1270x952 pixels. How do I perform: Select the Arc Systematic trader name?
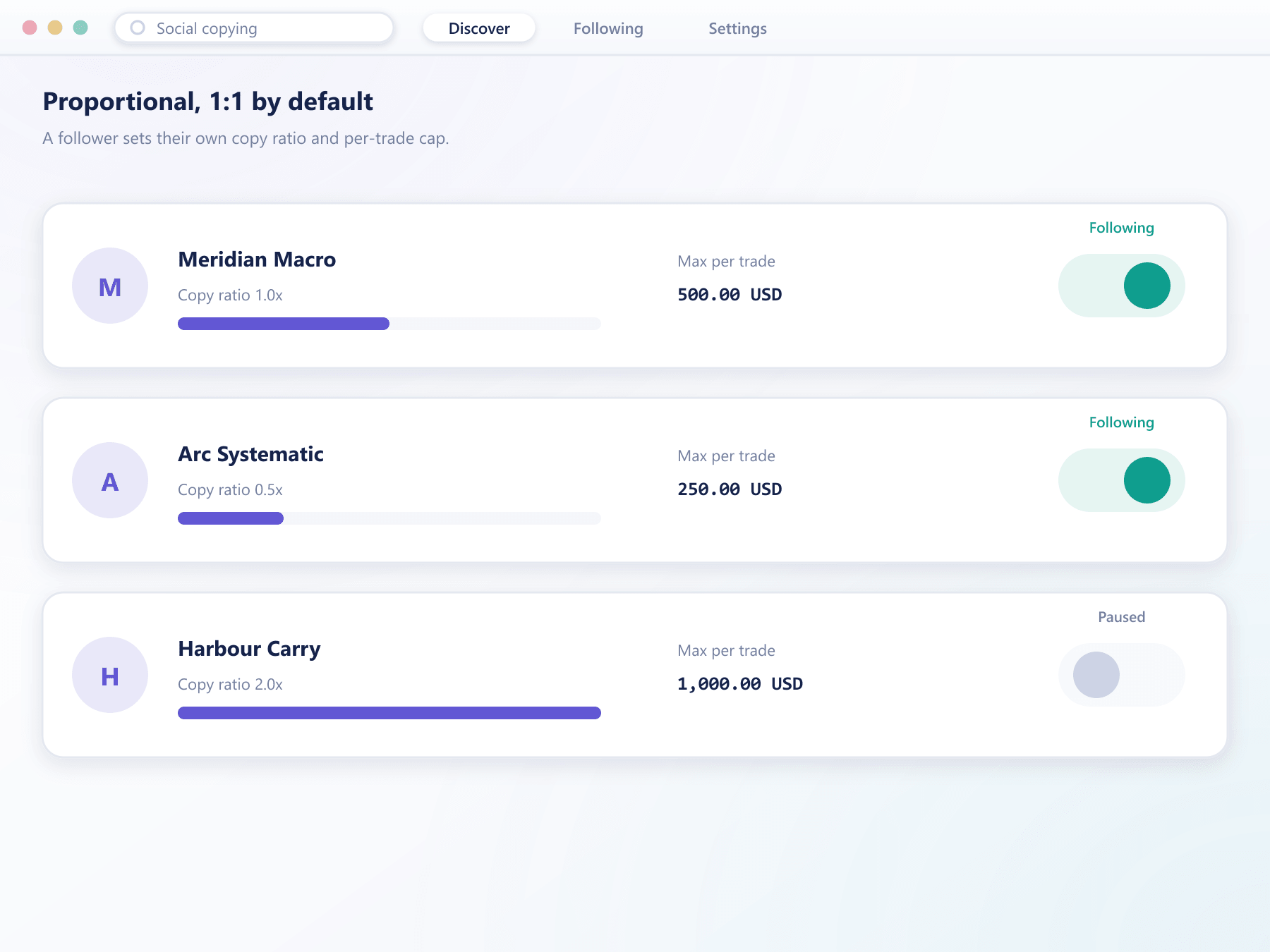click(x=250, y=454)
